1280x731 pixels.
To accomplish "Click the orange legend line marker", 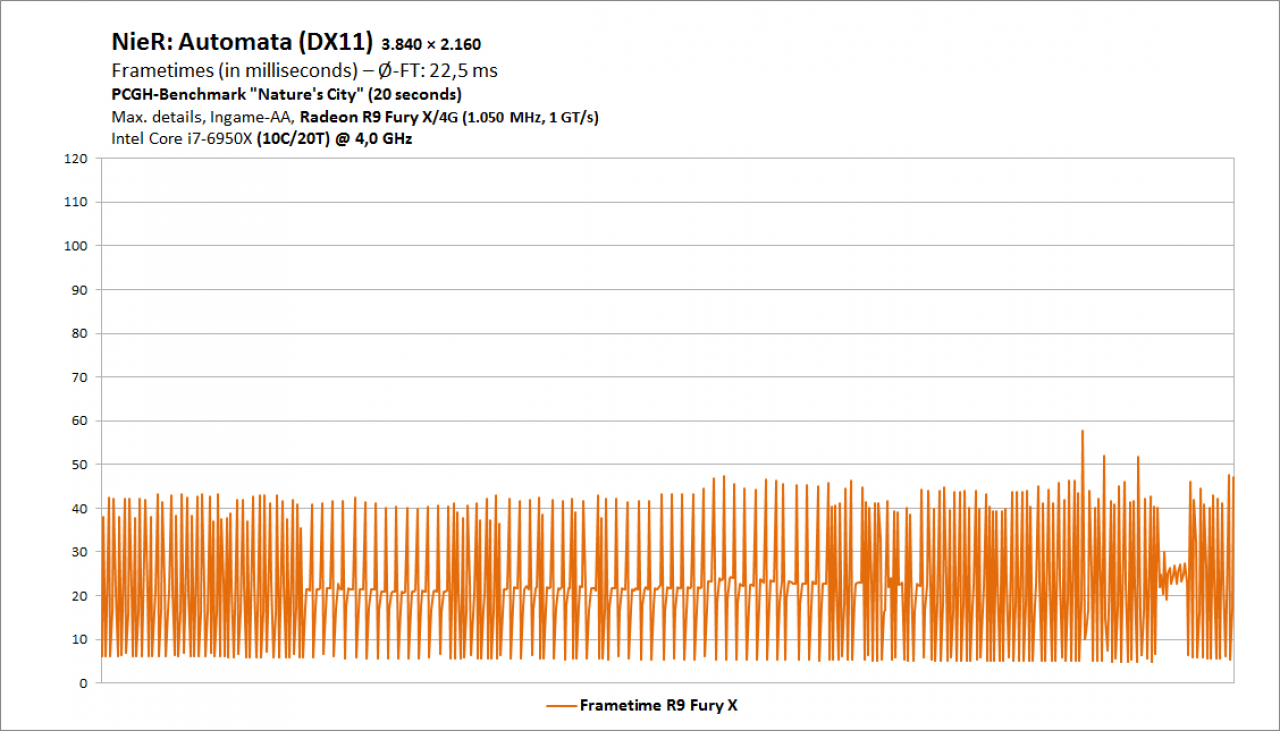I will pos(561,706).
